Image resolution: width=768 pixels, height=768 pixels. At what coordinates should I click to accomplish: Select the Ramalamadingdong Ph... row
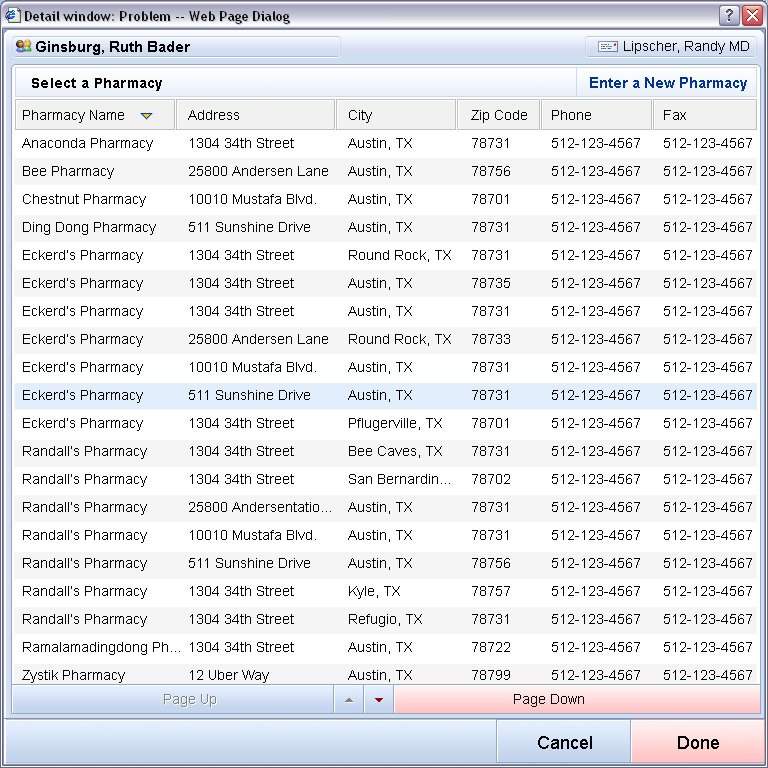pos(385,647)
